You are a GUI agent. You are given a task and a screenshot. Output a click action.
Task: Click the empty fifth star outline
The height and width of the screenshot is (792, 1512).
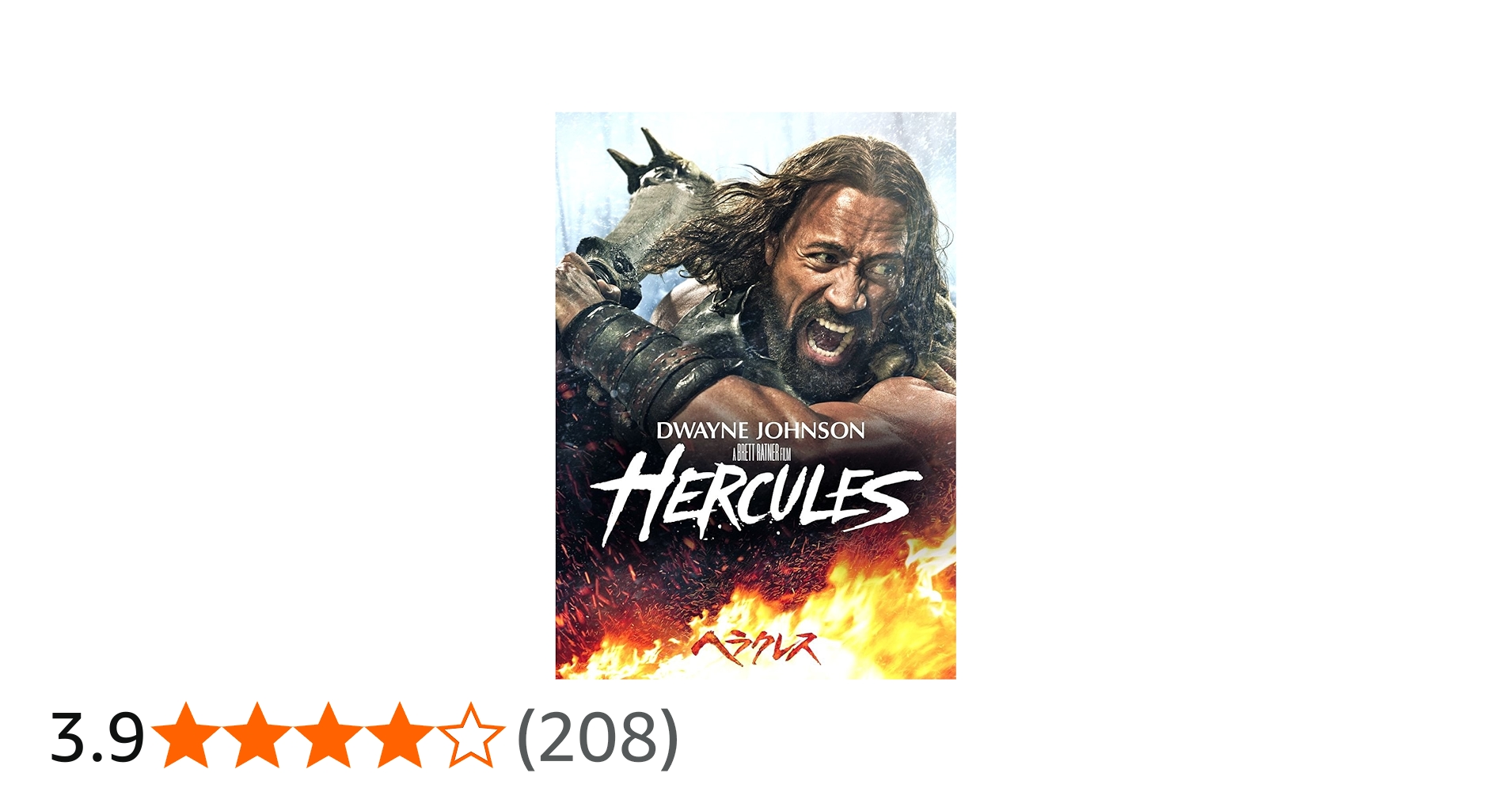(x=470, y=736)
